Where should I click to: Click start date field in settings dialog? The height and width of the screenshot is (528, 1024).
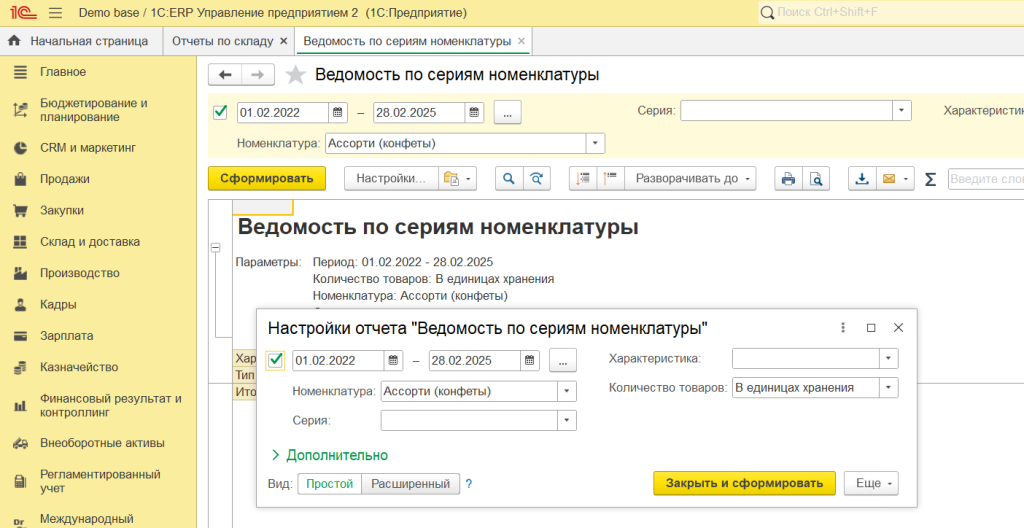pyautogui.click(x=338, y=360)
